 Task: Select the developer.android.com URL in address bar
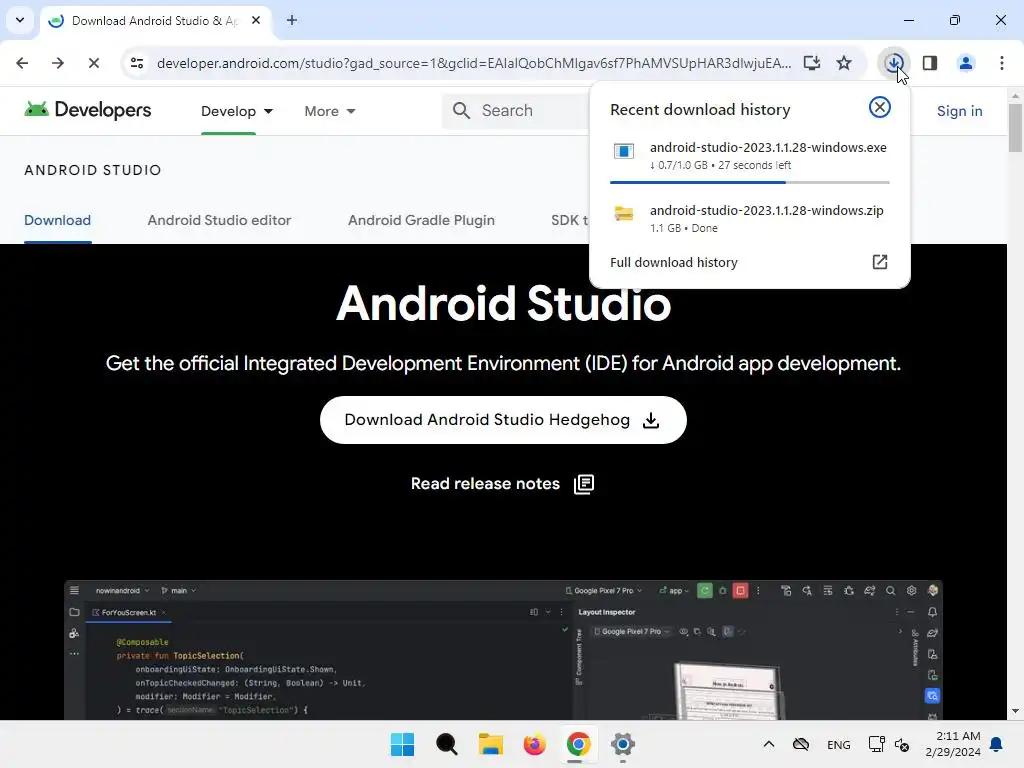(473, 63)
